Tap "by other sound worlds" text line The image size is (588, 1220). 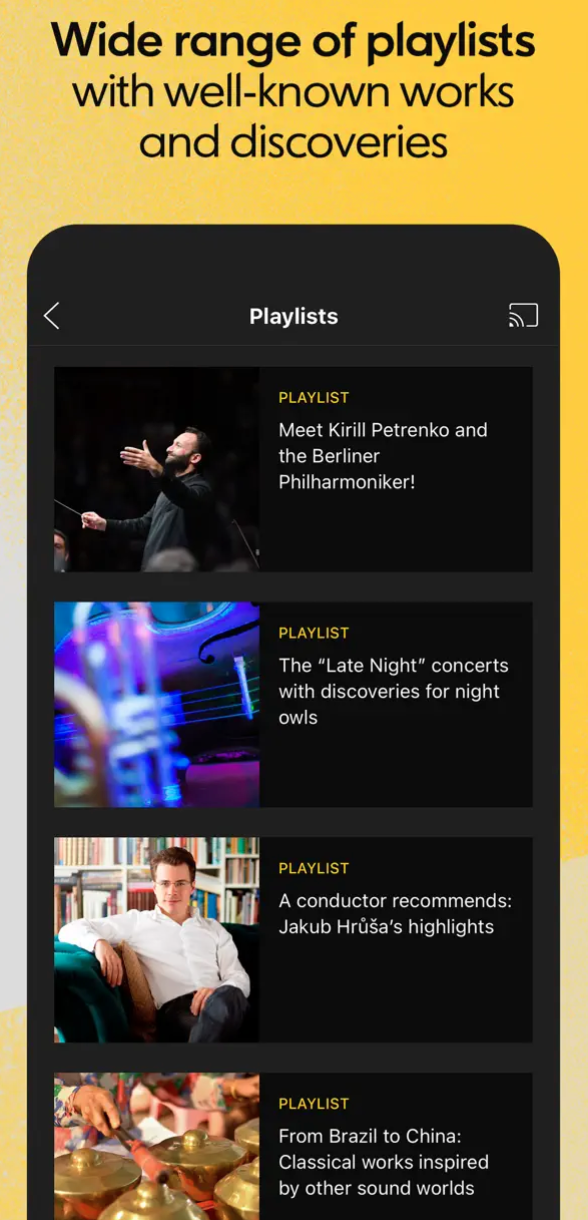[x=376, y=1188]
